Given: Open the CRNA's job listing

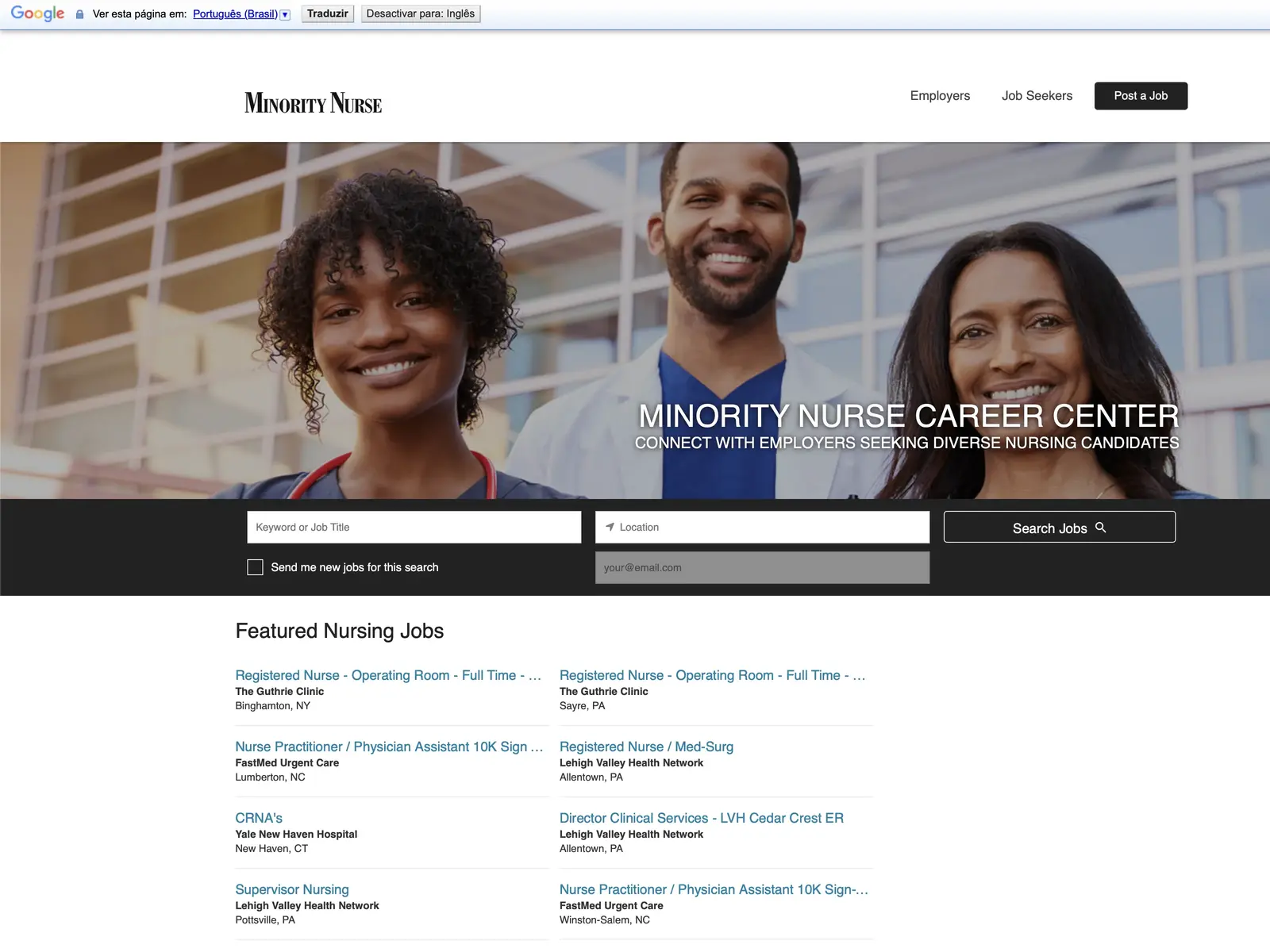Looking at the screenshot, I should click(x=259, y=818).
